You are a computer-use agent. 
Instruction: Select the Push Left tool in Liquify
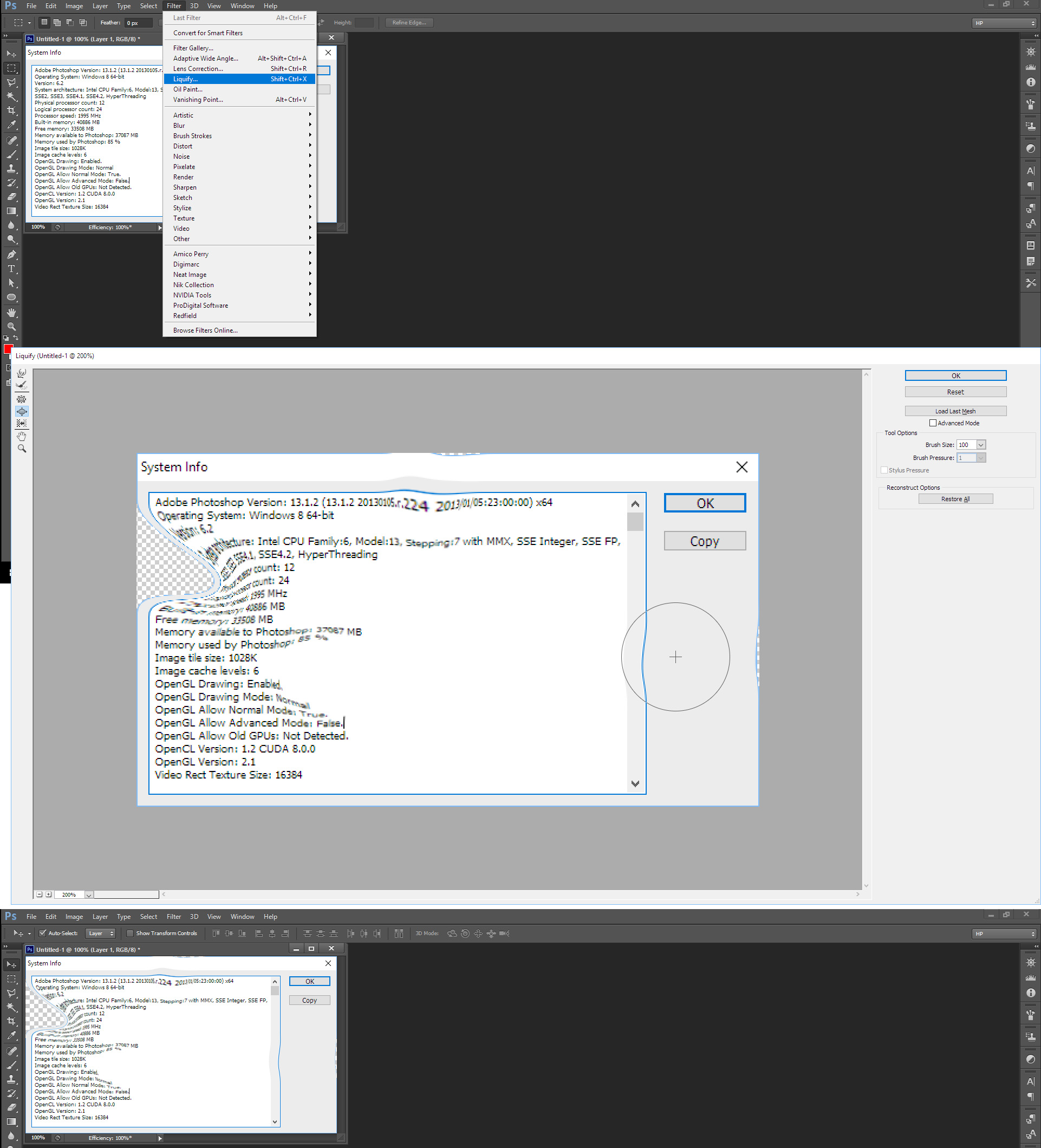click(22, 423)
